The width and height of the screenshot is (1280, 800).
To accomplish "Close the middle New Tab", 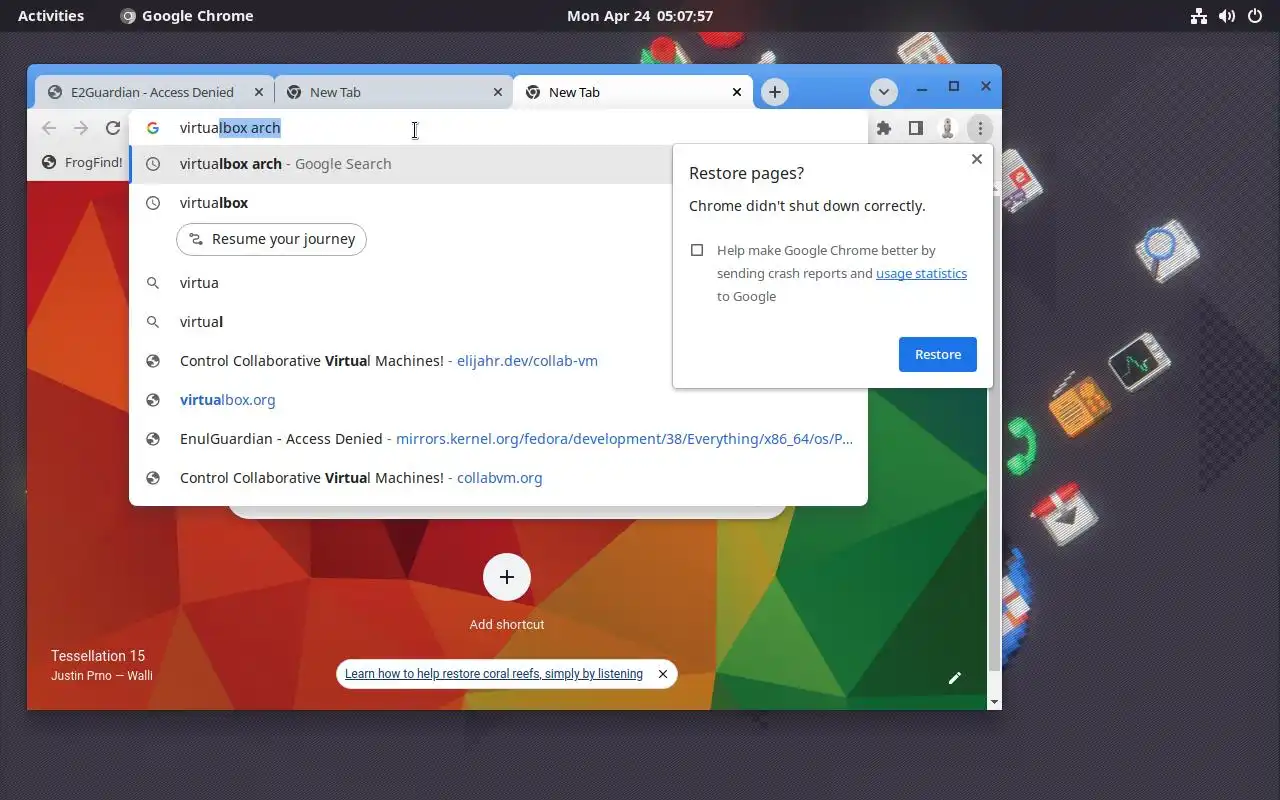I will (x=498, y=92).
